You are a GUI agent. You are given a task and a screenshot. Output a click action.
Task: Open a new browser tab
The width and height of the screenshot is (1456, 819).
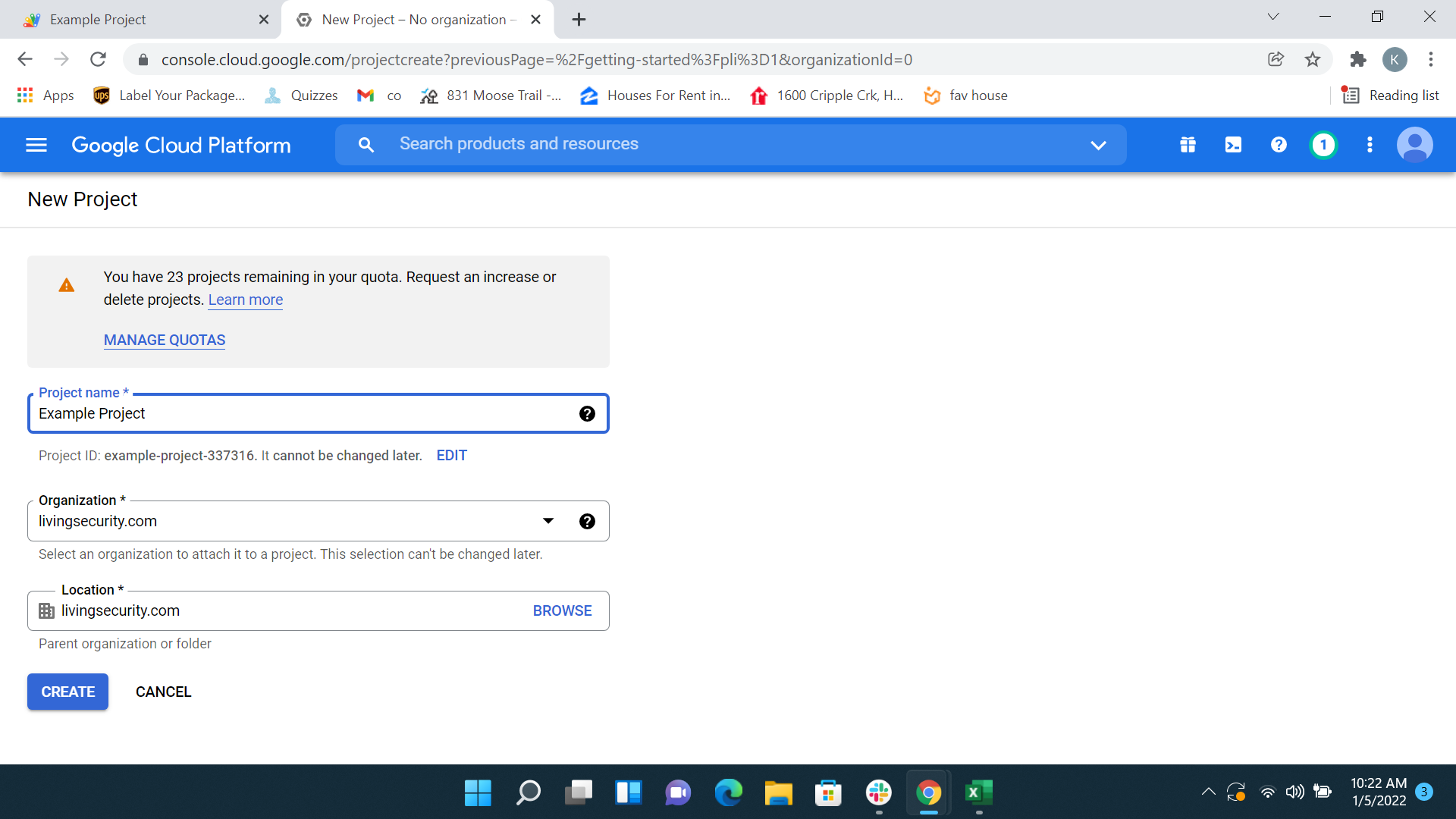tap(579, 20)
